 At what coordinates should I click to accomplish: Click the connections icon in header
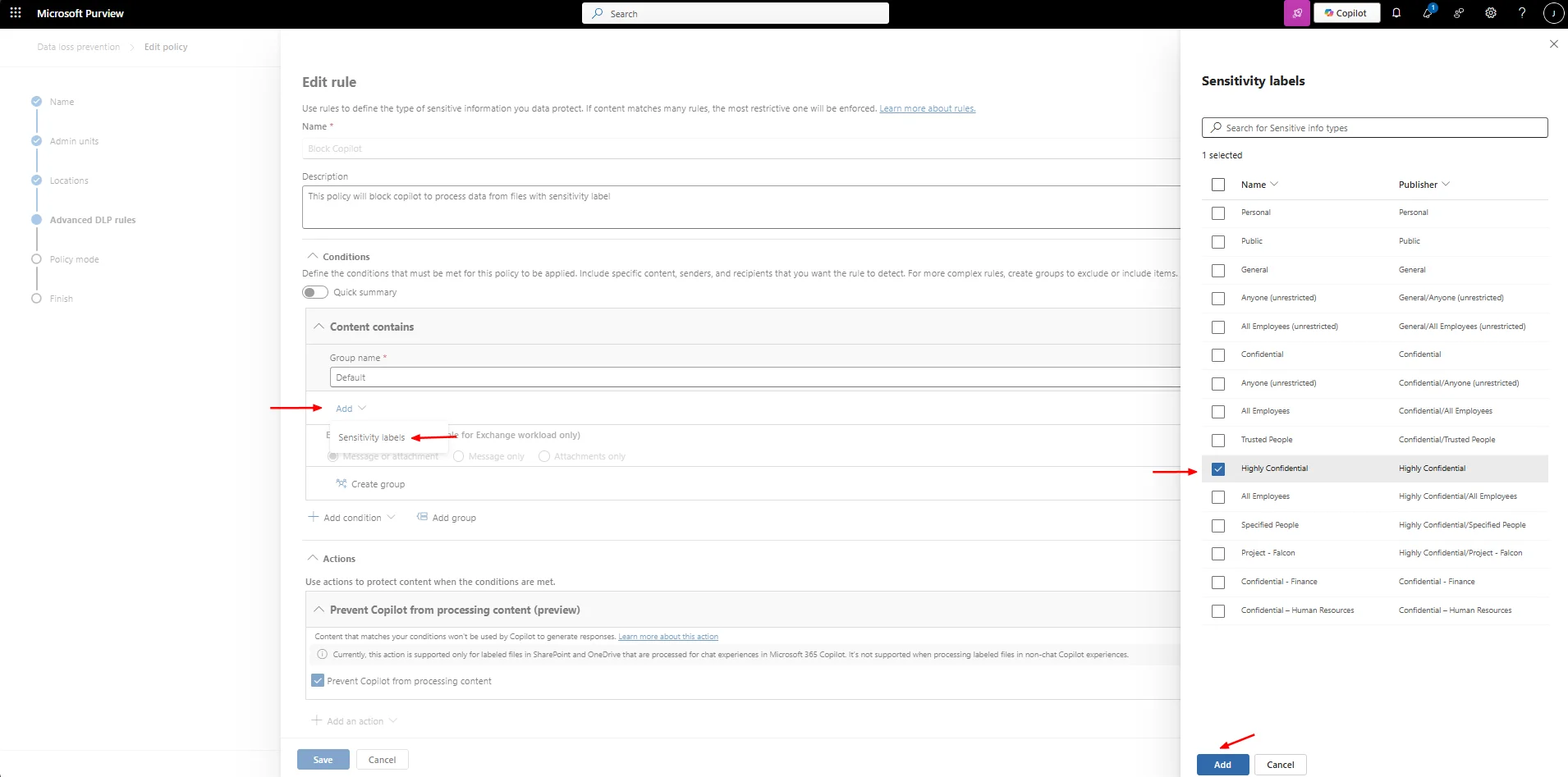(1459, 13)
